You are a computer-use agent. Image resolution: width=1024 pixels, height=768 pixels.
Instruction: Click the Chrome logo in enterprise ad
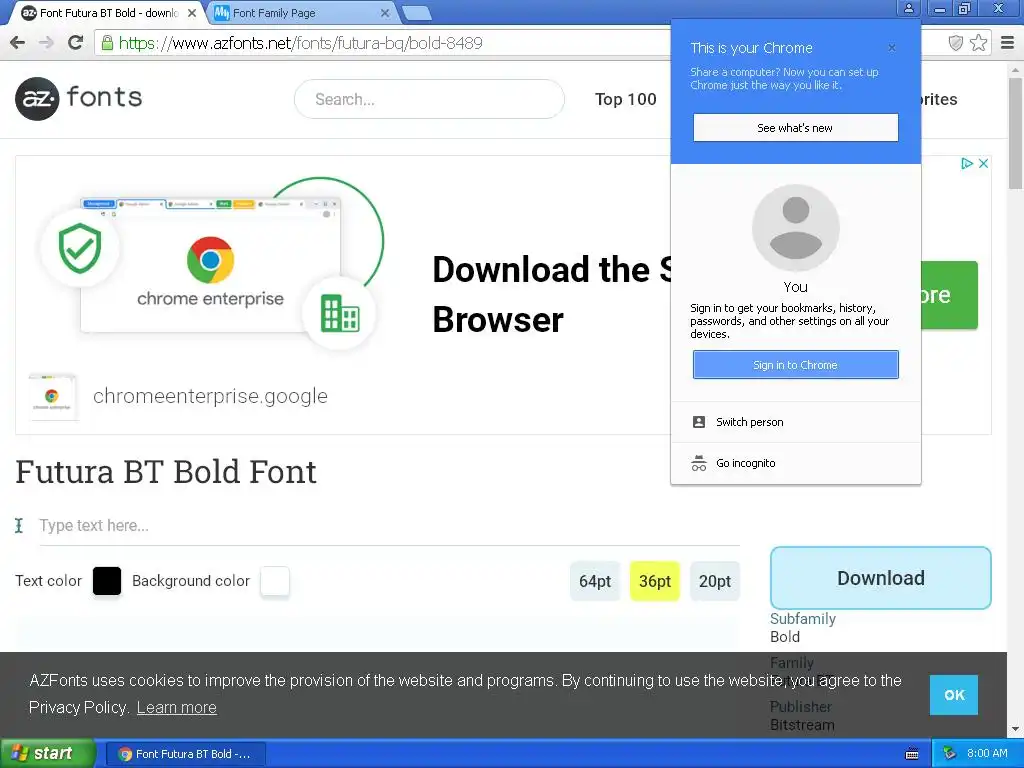tap(210, 259)
